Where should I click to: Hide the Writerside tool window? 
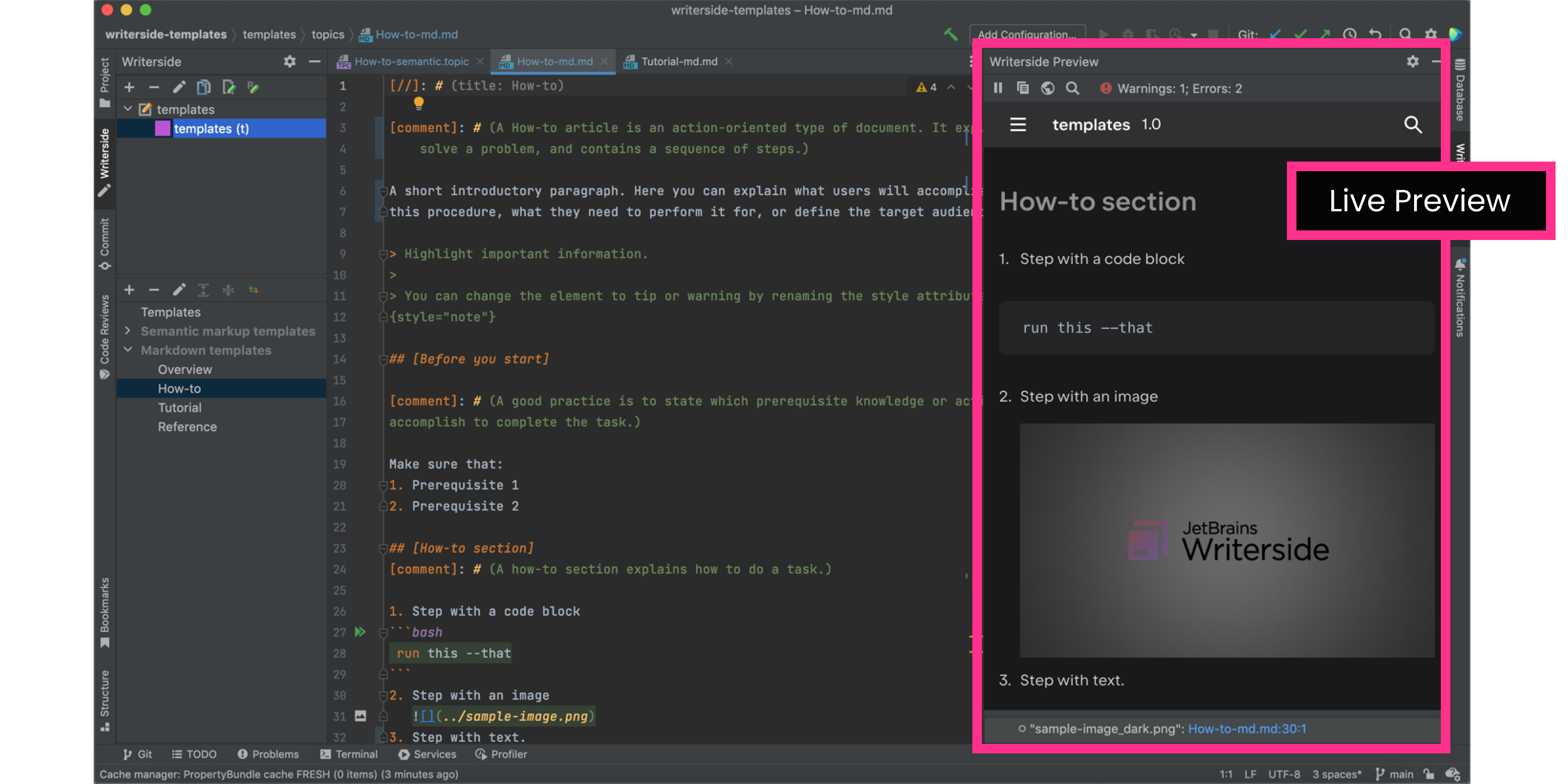point(314,62)
